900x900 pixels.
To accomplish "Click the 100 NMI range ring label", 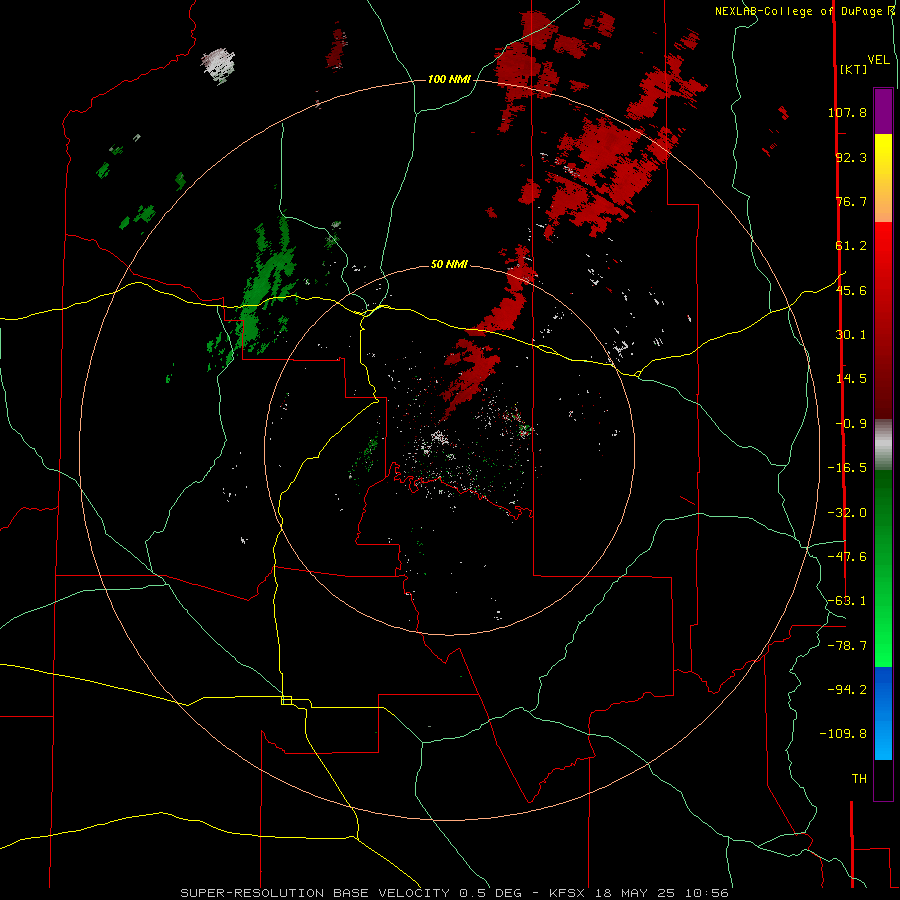I will pyautogui.click(x=449, y=79).
